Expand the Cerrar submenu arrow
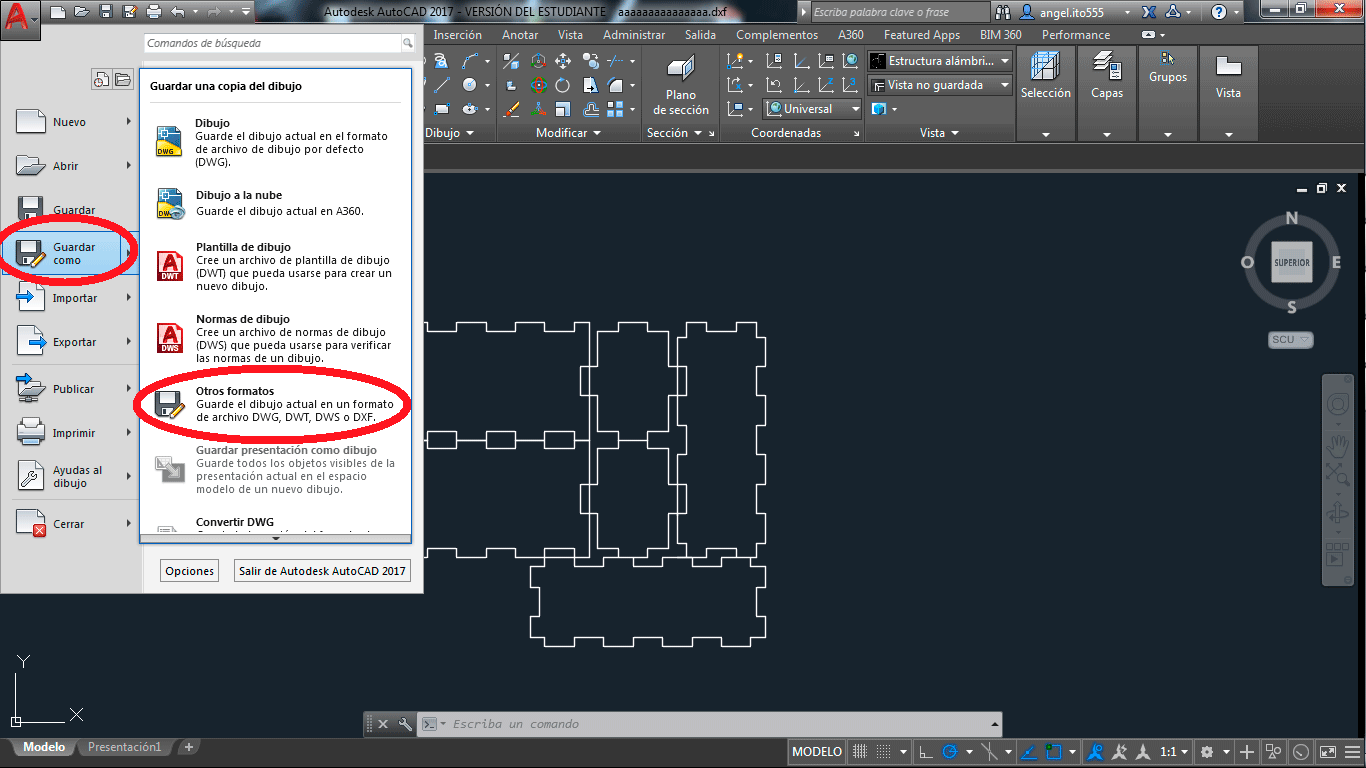 coord(129,523)
